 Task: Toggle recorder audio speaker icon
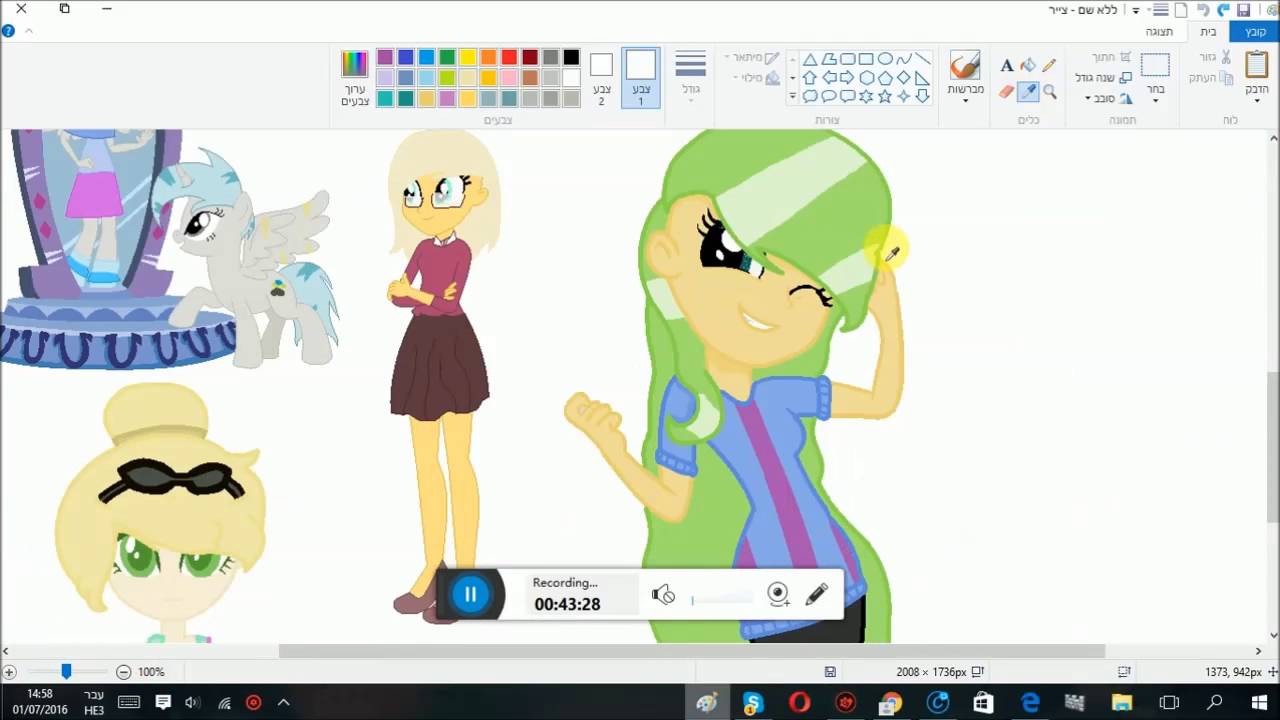(x=663, y=595)
